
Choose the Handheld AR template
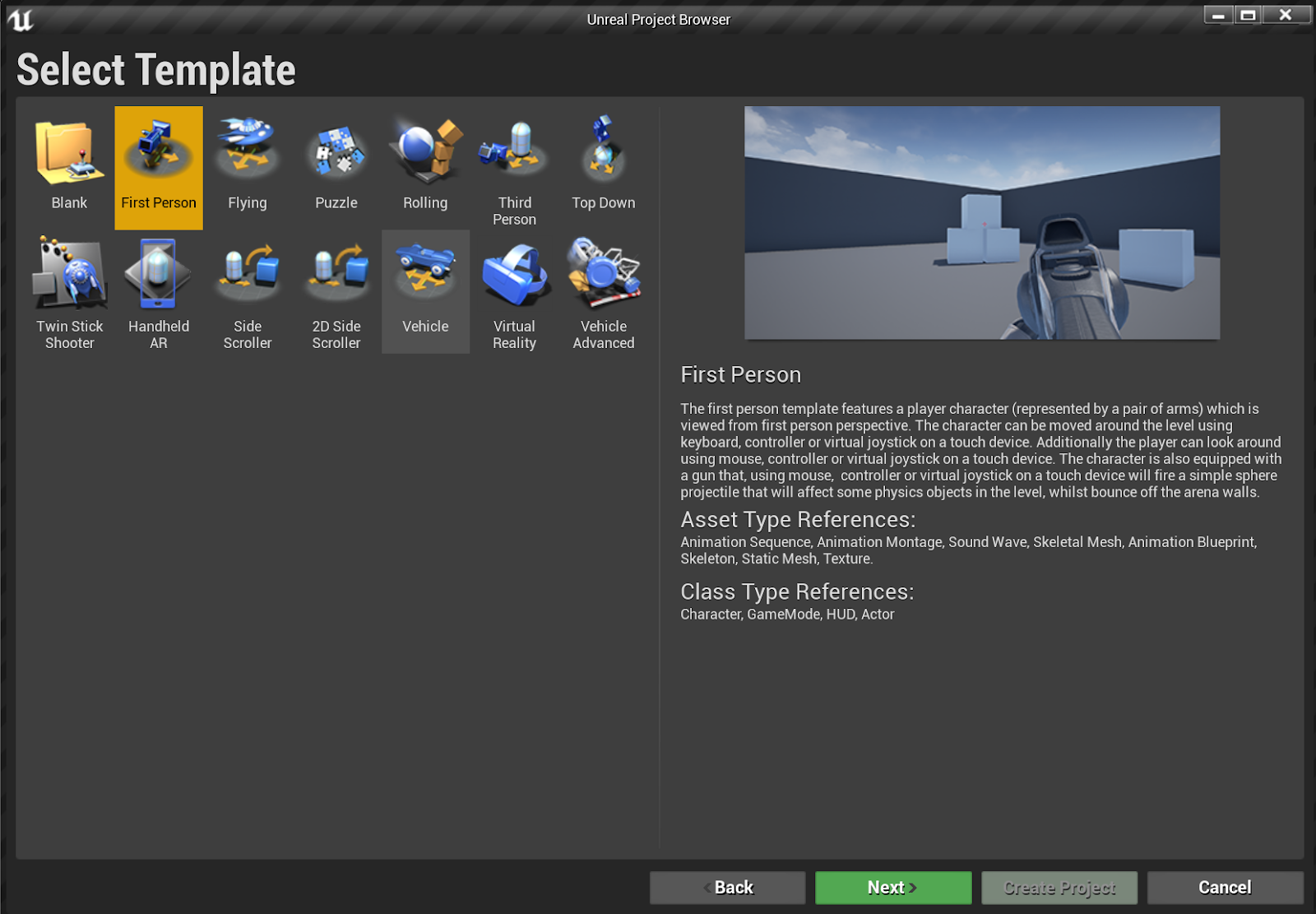coord(159,292)
